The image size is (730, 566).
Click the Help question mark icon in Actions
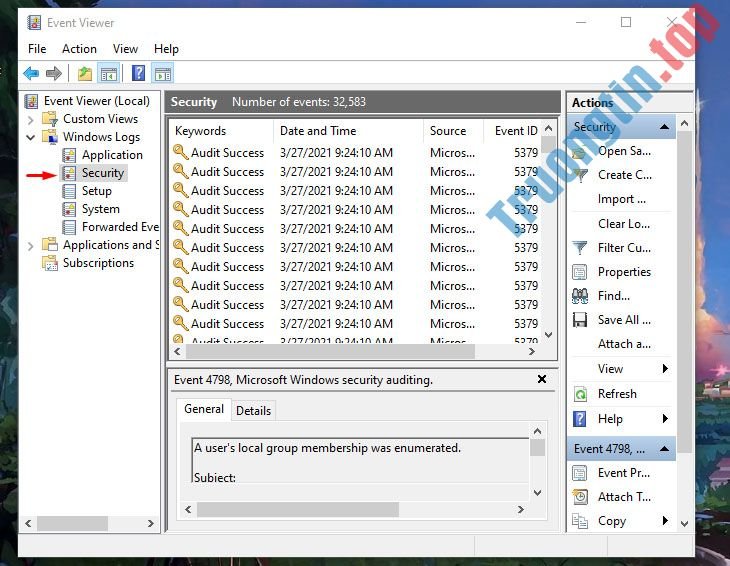[x=580, y=419]
